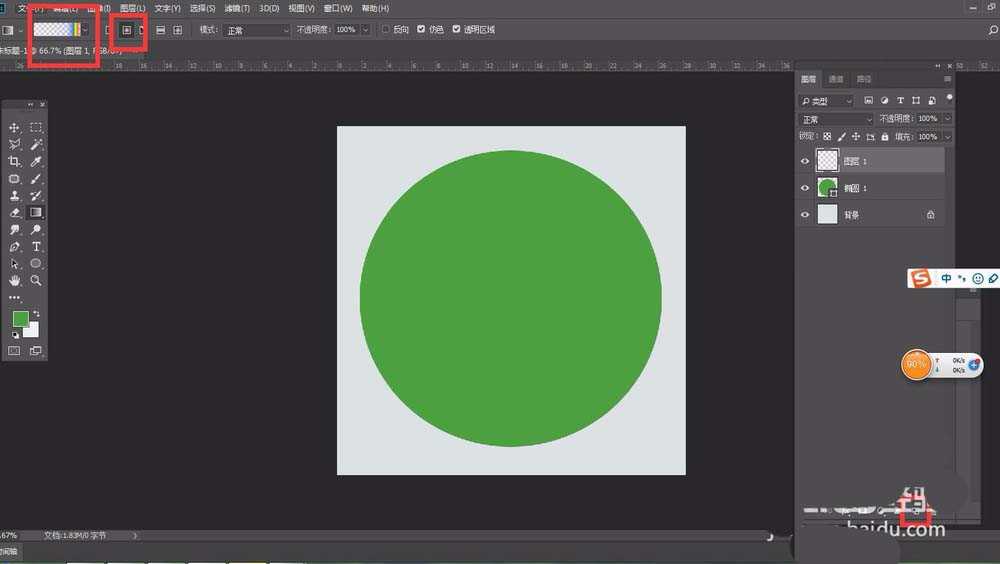
Task: Select the Gradient tool
Action: pyautogui.click(x=36, y=213)
